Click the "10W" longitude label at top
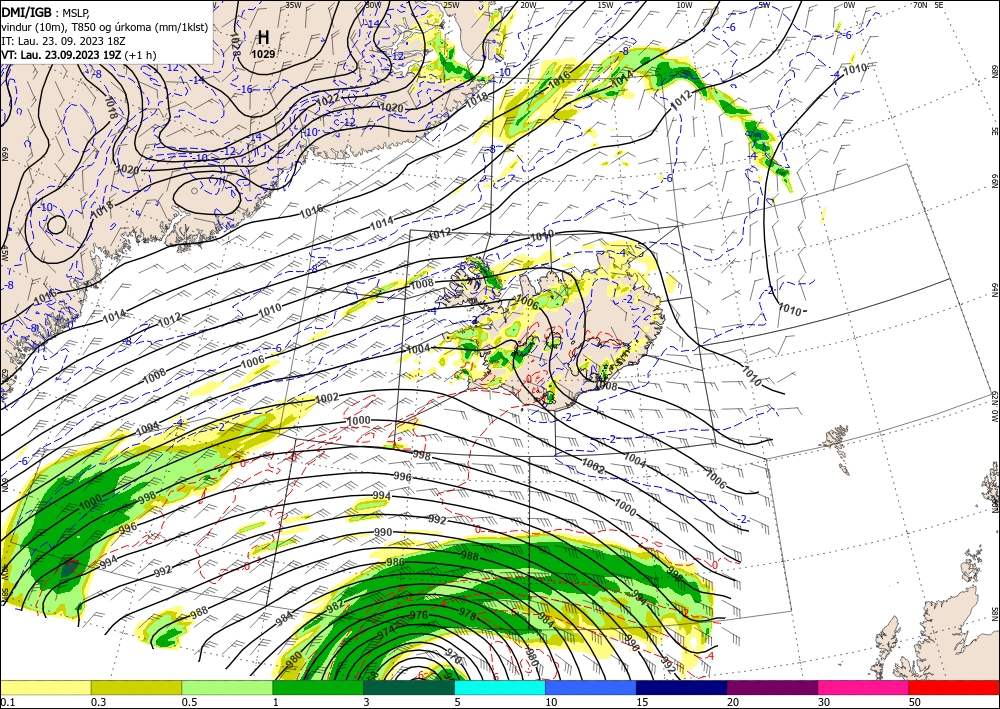 click(x=684, y=5)
